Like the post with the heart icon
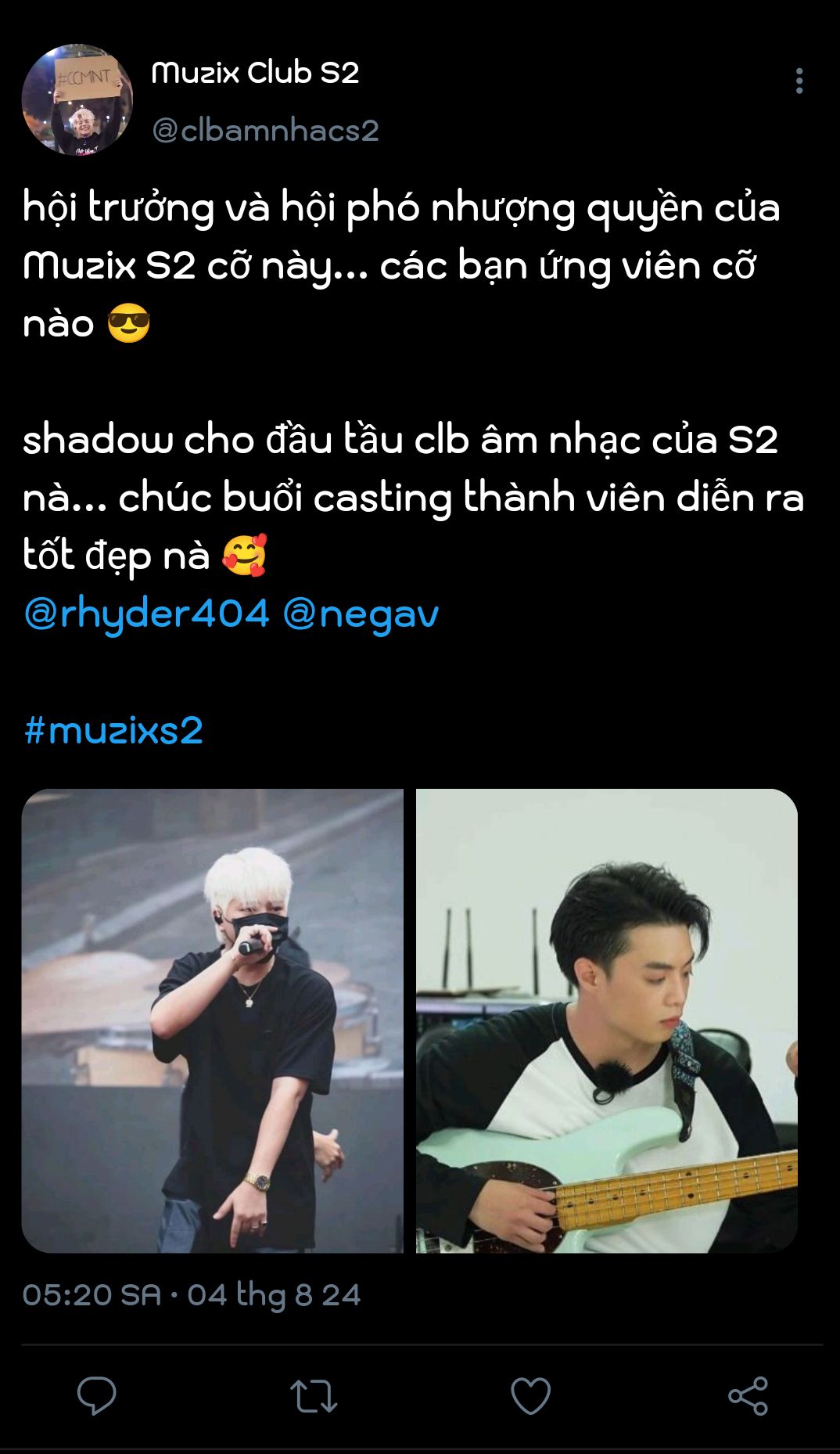840x1454 pixels. pos(530,1395)
